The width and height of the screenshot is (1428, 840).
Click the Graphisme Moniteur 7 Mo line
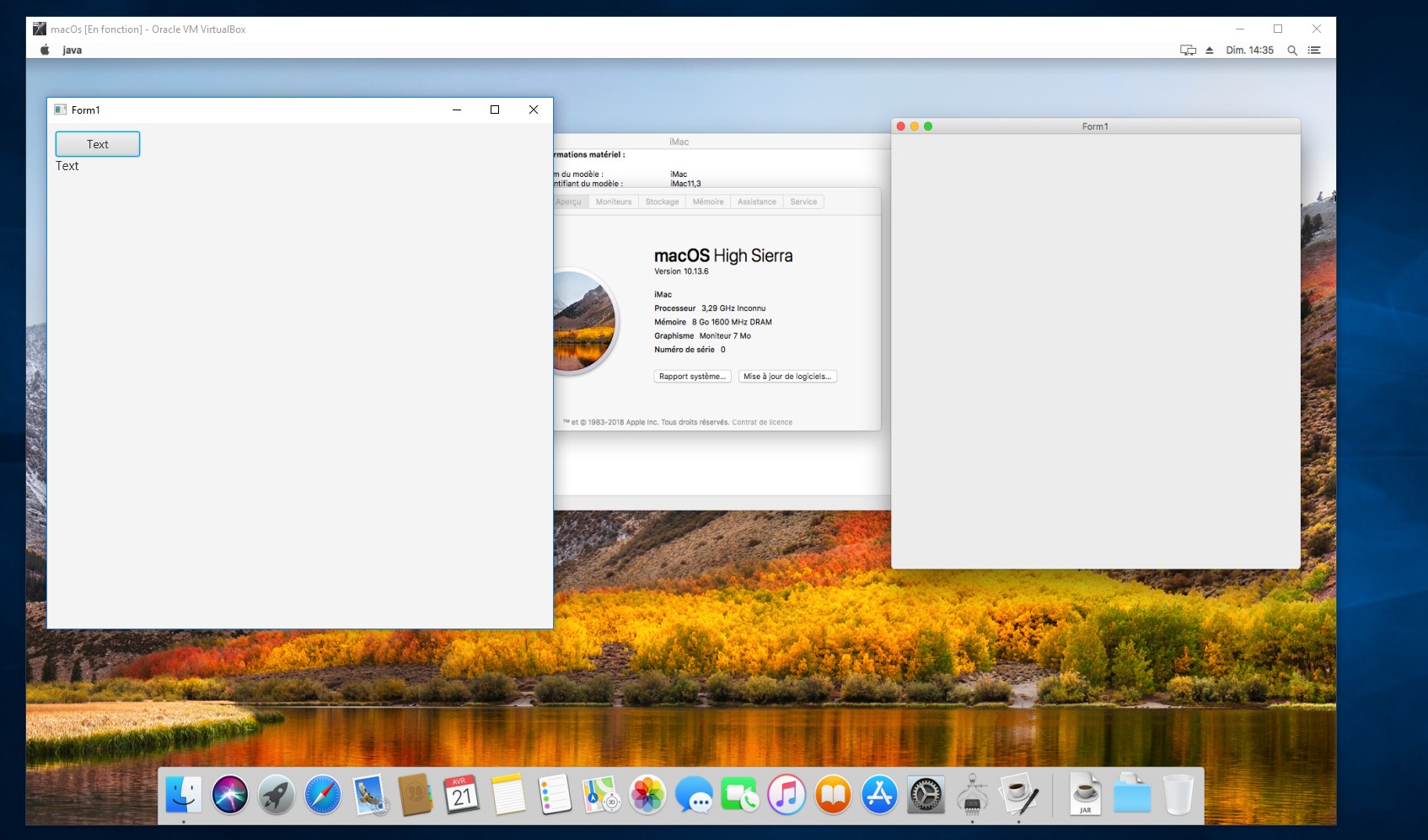(x=702, y=335)
